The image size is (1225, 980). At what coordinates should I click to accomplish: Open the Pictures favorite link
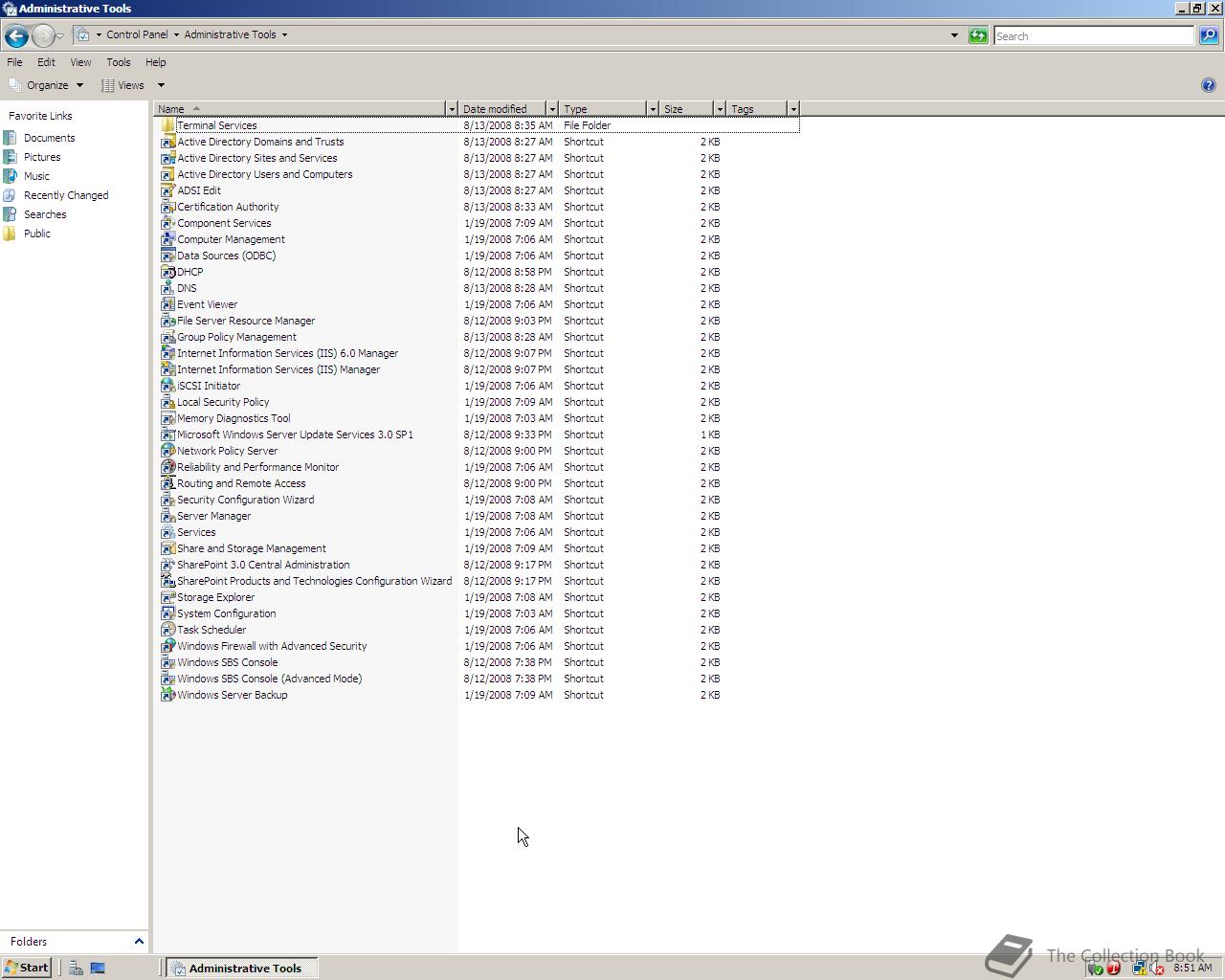[42, 157]
